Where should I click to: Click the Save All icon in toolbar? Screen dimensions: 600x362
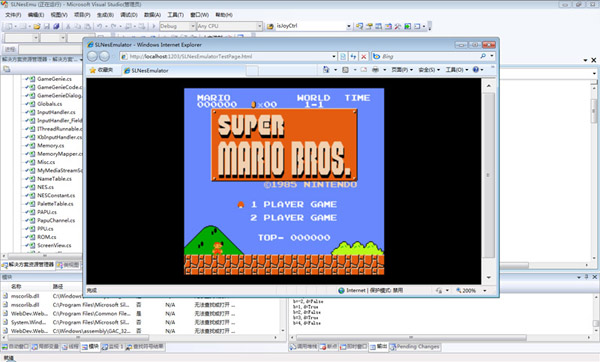point(56,26)
